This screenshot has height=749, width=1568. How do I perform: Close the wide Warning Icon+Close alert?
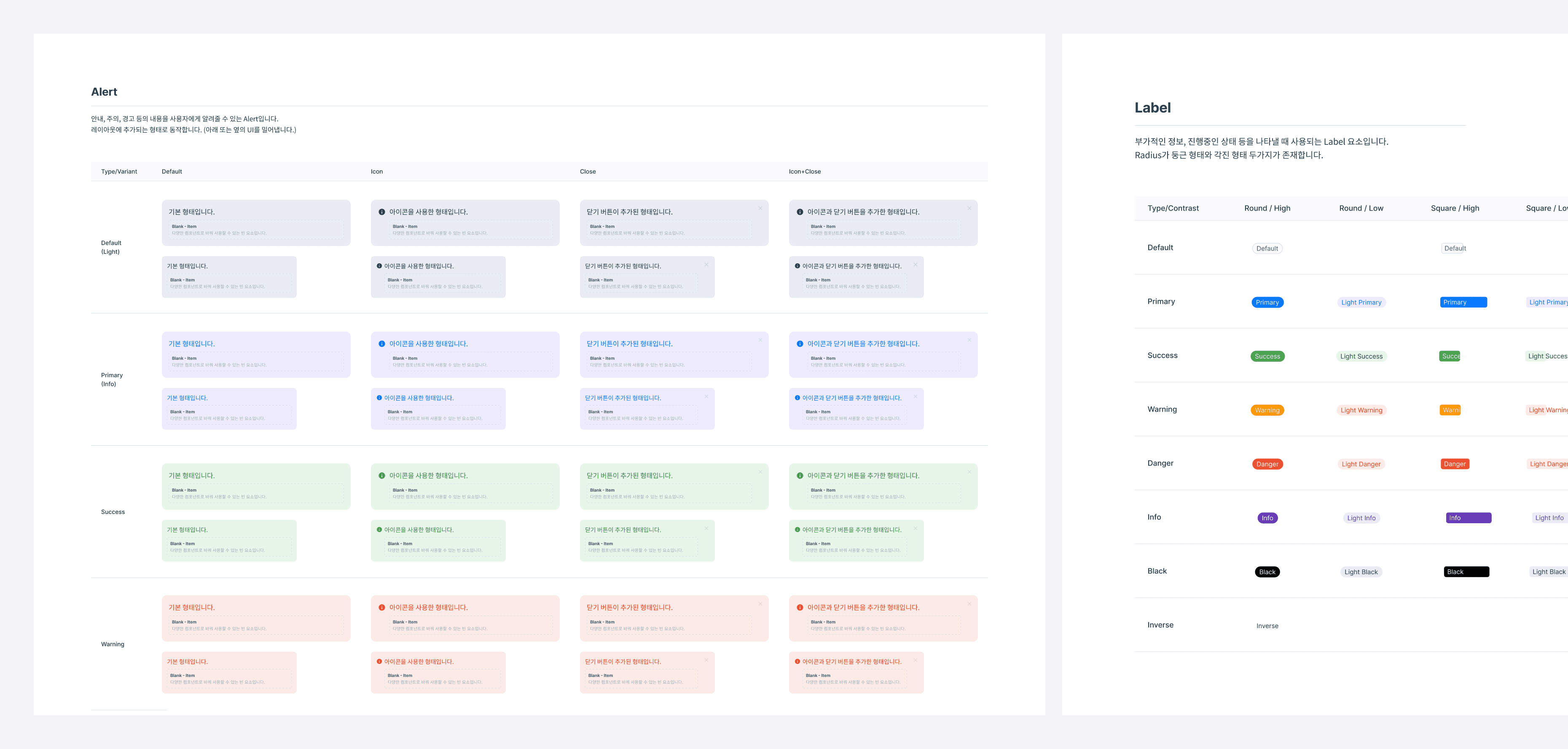click(969, 604)
